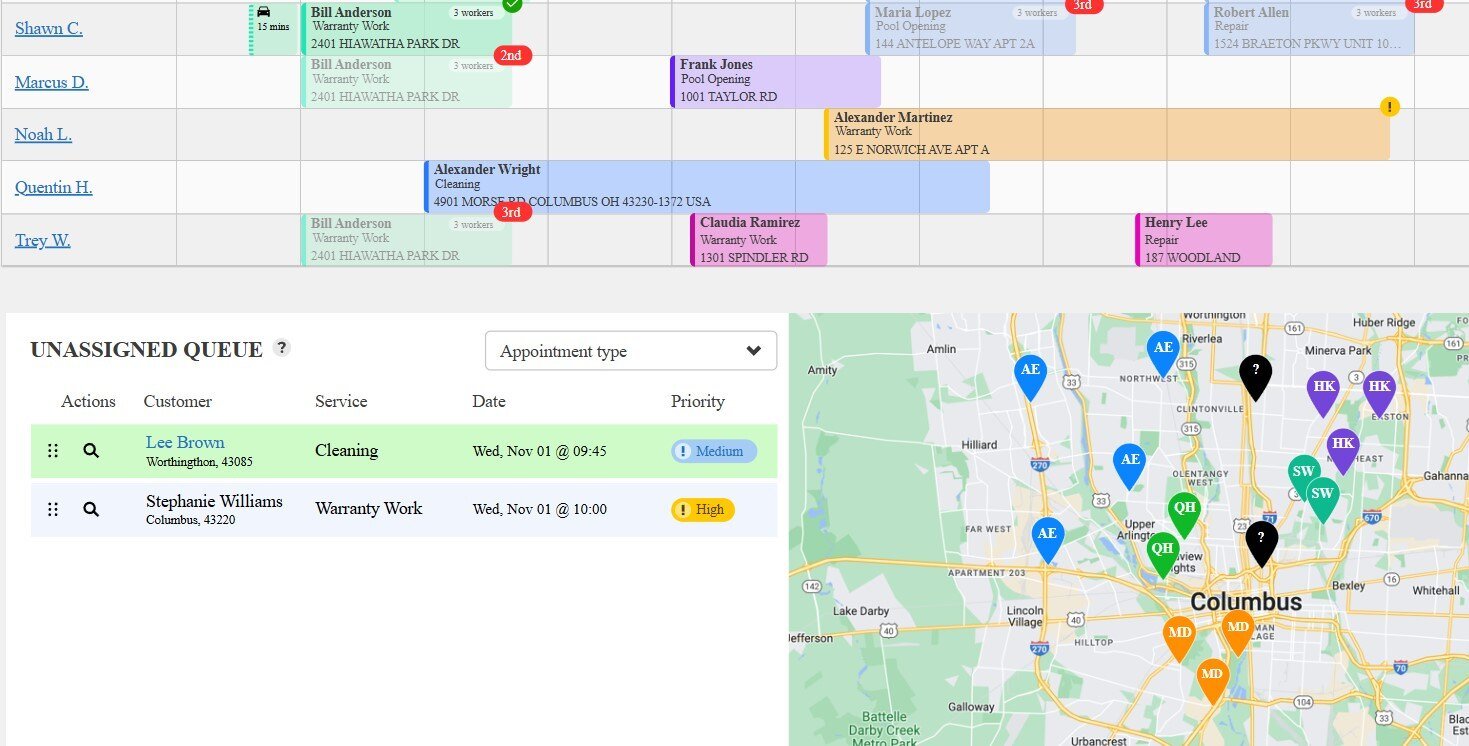Click the Medium priority badge
Image resolution: width=1469 pixels, height=746 pixels.
click(x=713, y=451)
